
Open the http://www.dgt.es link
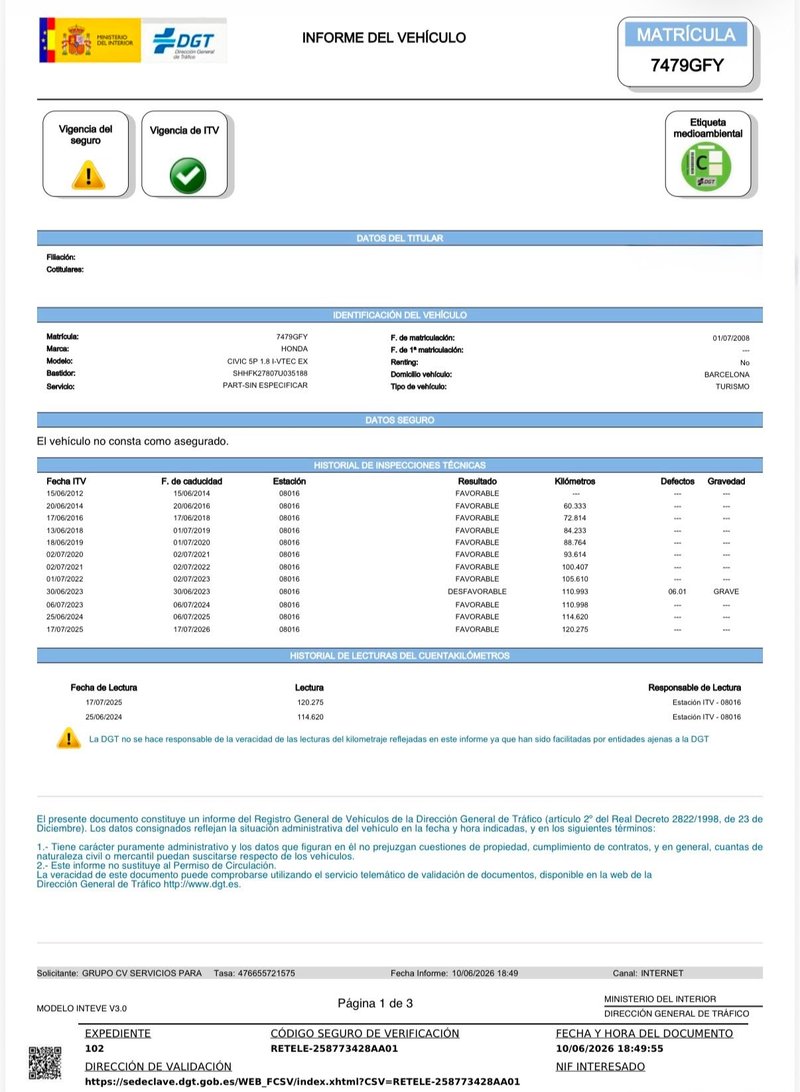pos(202,884)
